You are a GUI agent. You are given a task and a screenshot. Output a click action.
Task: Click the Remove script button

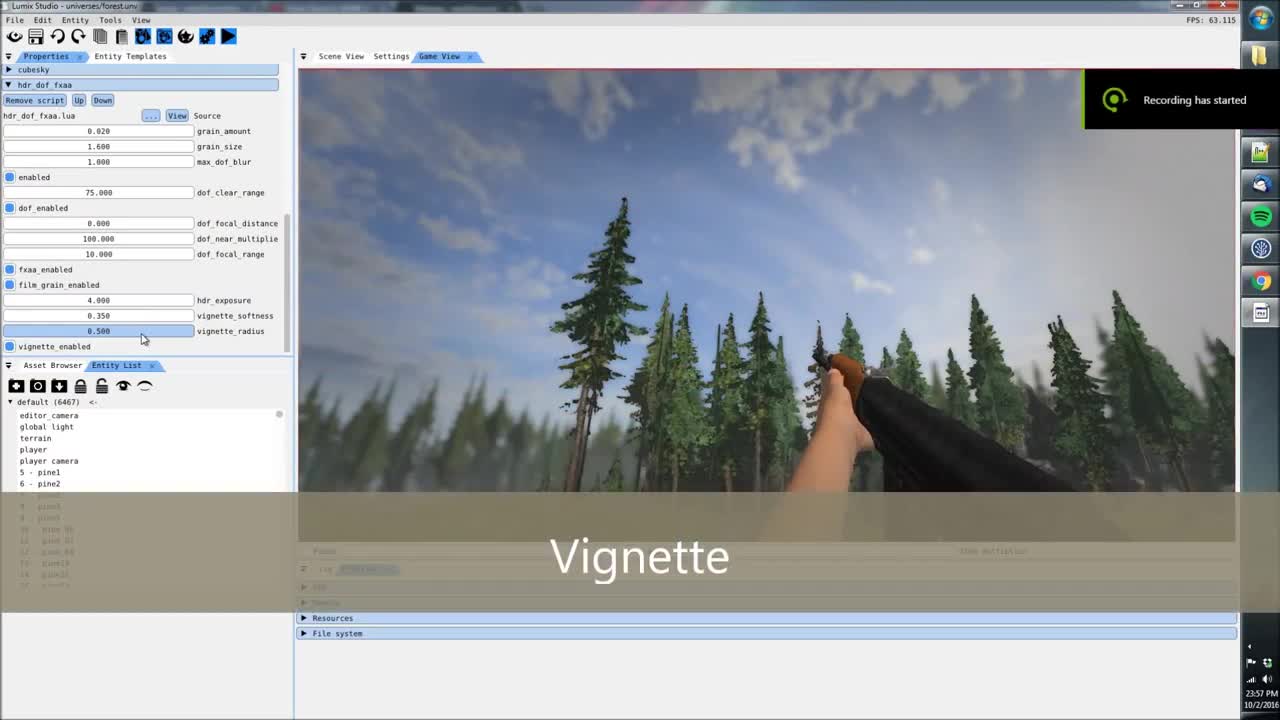point(34,100)
